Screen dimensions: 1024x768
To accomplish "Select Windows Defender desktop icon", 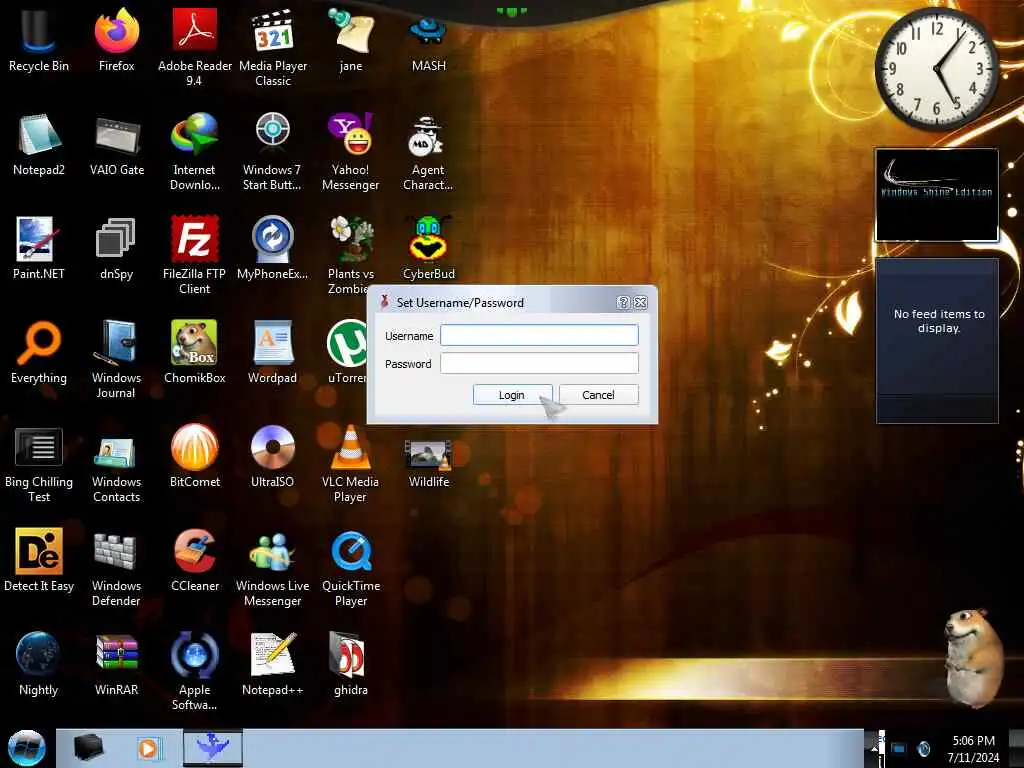I will [116, 567].
